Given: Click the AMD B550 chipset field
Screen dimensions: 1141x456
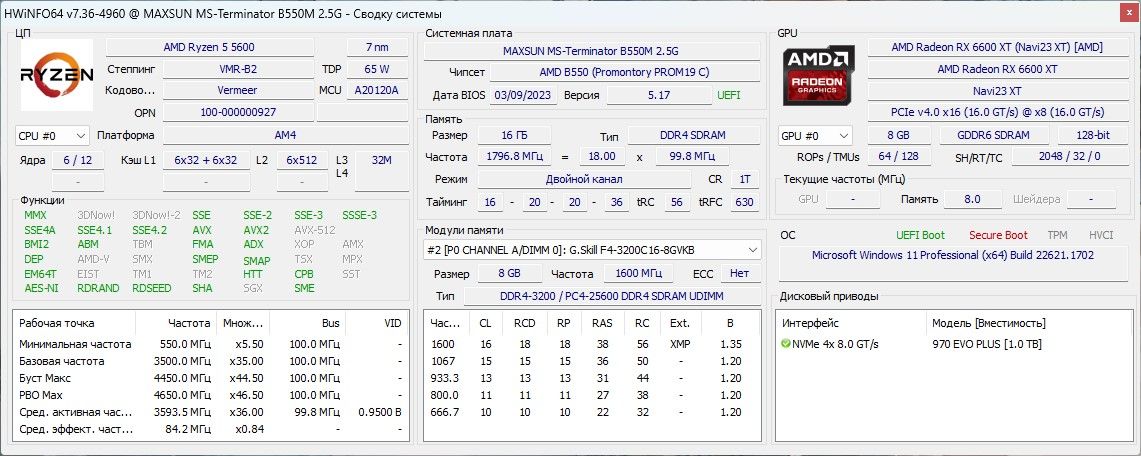Looking at the screenshot, I should (x=624, y=73).
